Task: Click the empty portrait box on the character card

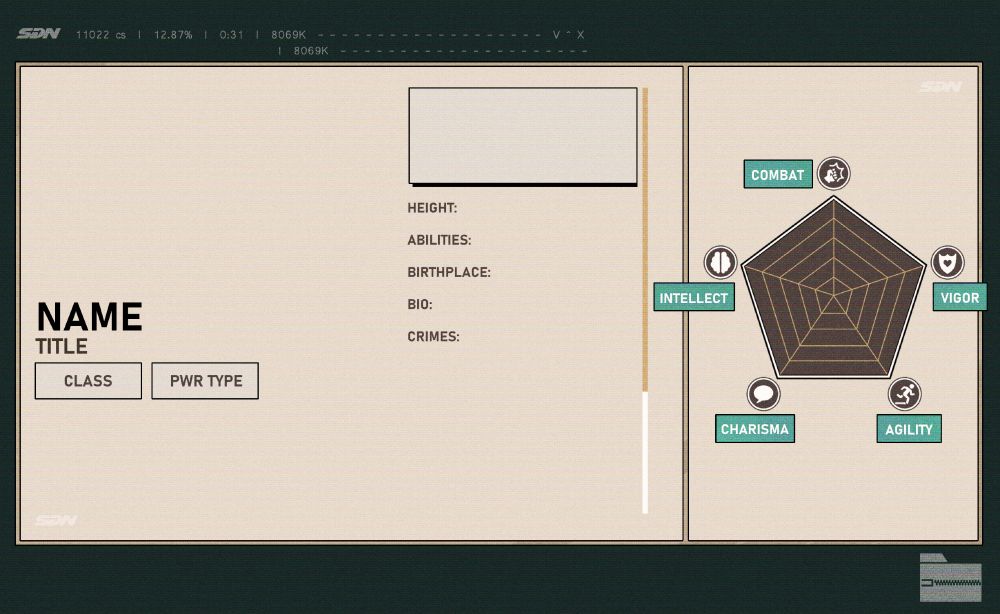Action: pyautogui.click(x=522, y=136)
